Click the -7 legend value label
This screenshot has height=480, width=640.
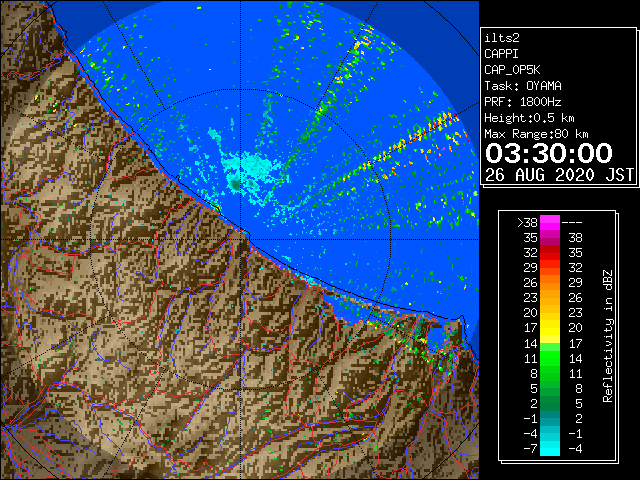530,449
